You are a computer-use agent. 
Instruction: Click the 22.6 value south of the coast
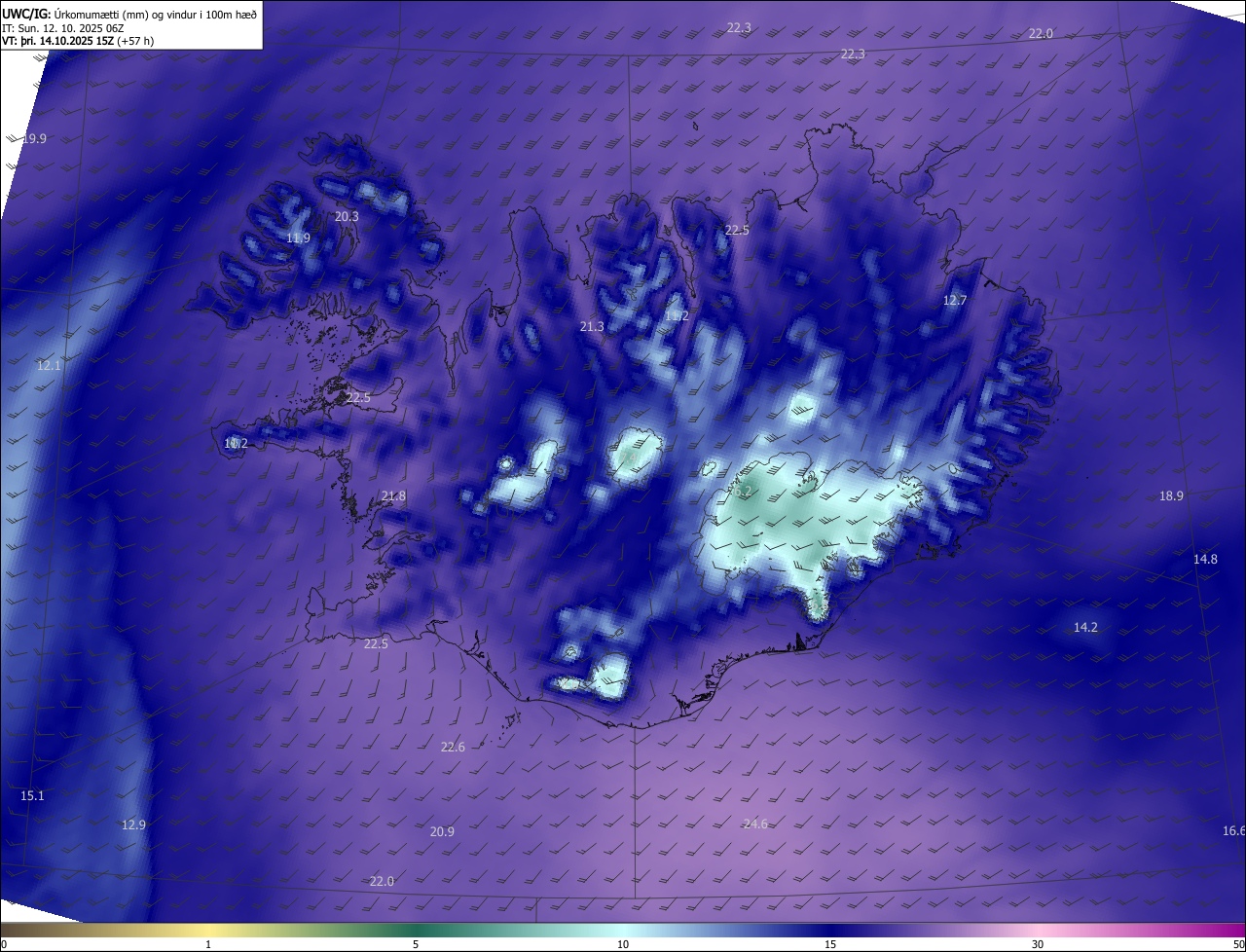(453, 747)
